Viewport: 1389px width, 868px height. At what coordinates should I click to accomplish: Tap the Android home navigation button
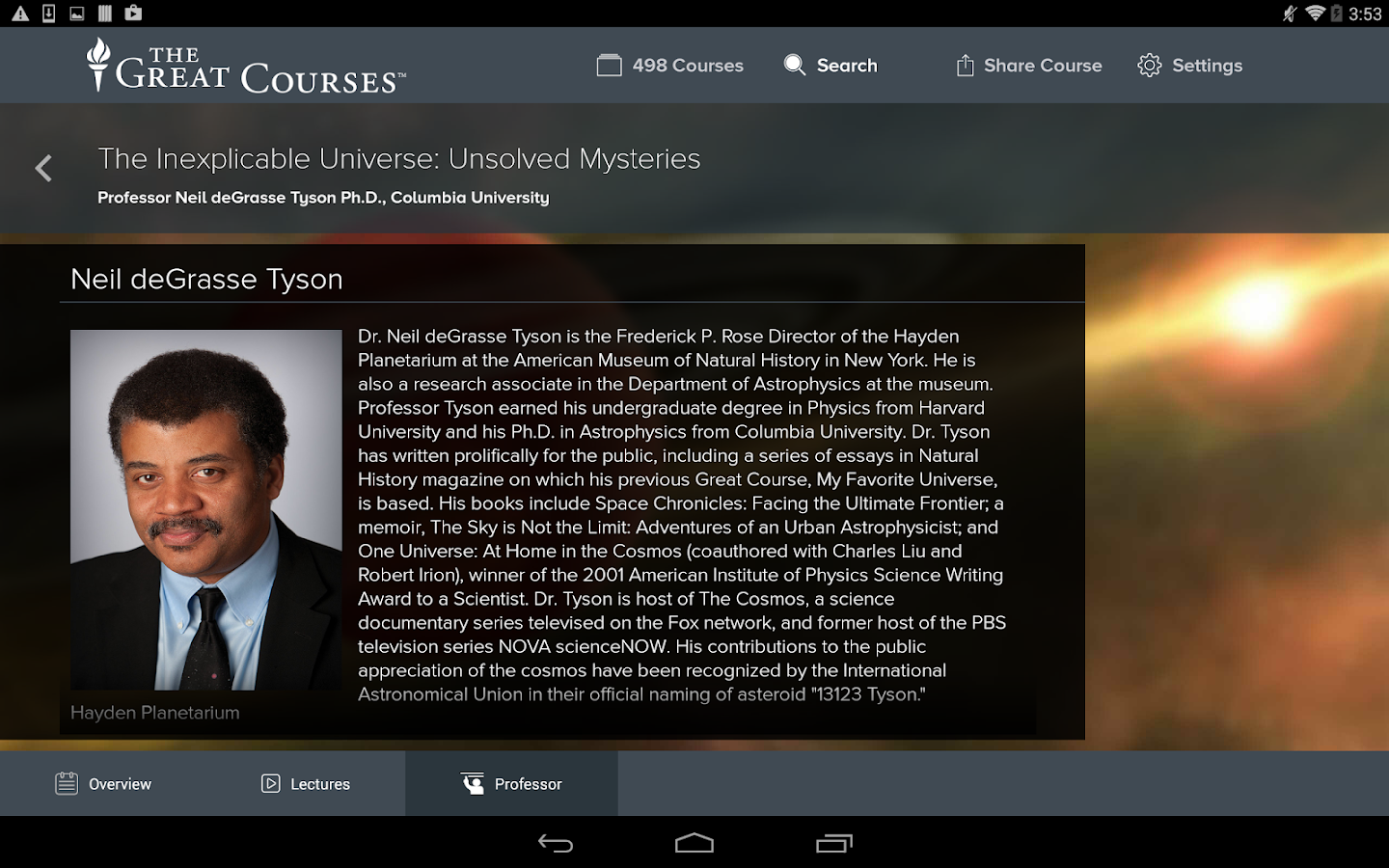[694, 843]
